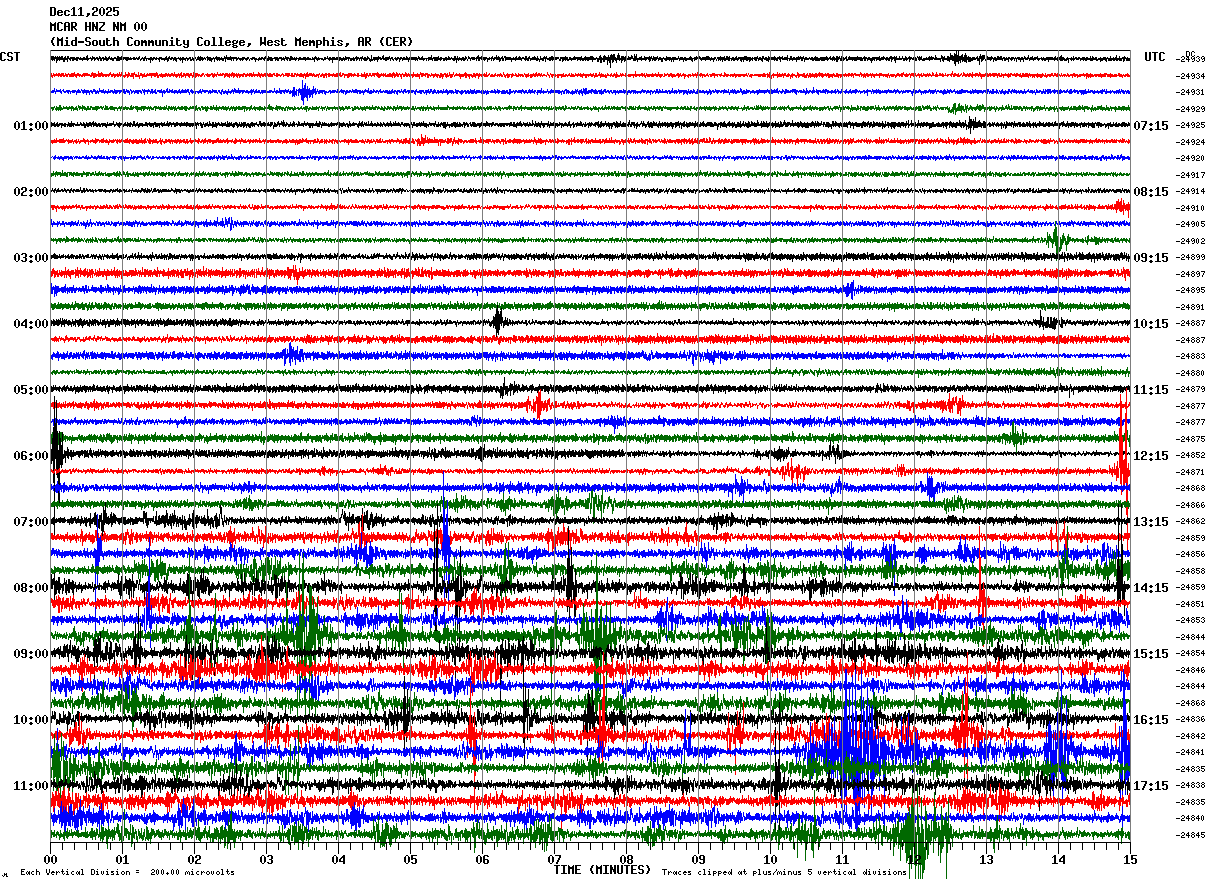Click the DC offset value -24934
1210x886 pixels.
coord(1191,76)
